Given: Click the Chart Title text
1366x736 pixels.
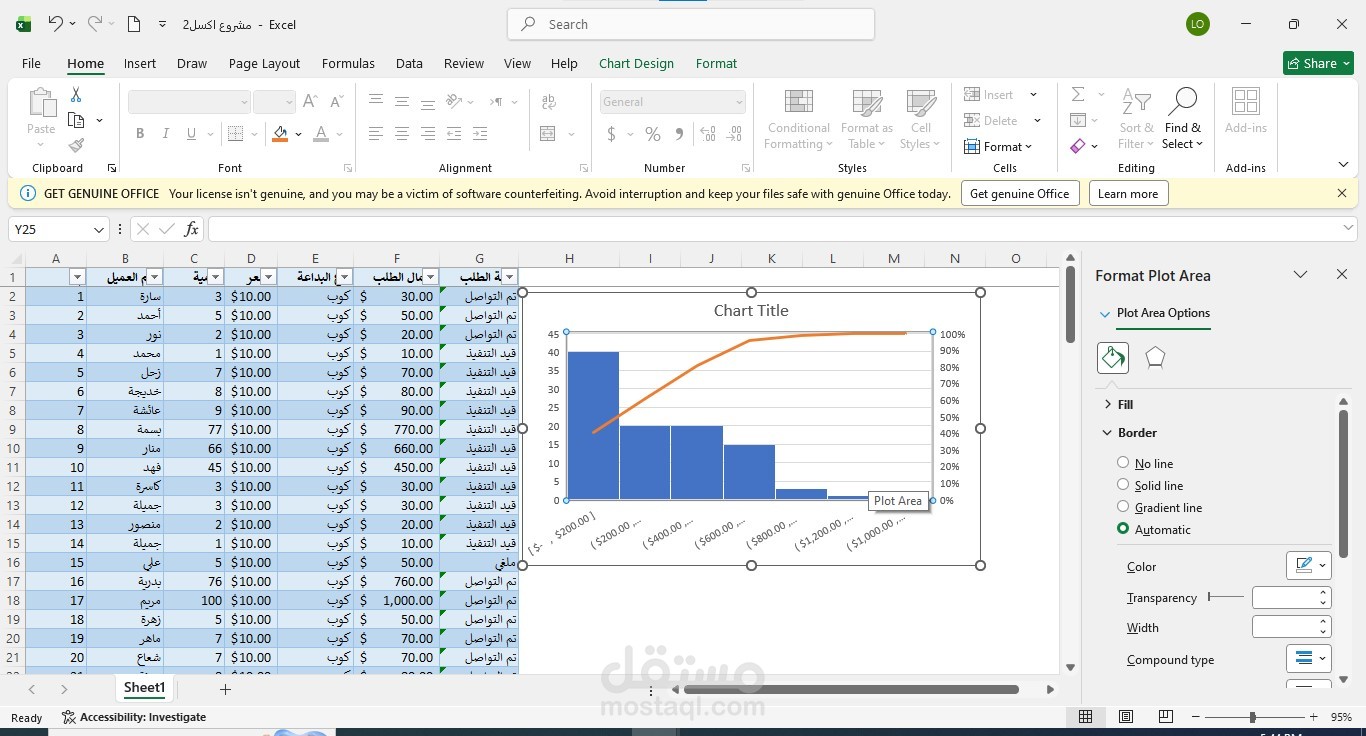Looking at the screenshot, I should (751, 311).
